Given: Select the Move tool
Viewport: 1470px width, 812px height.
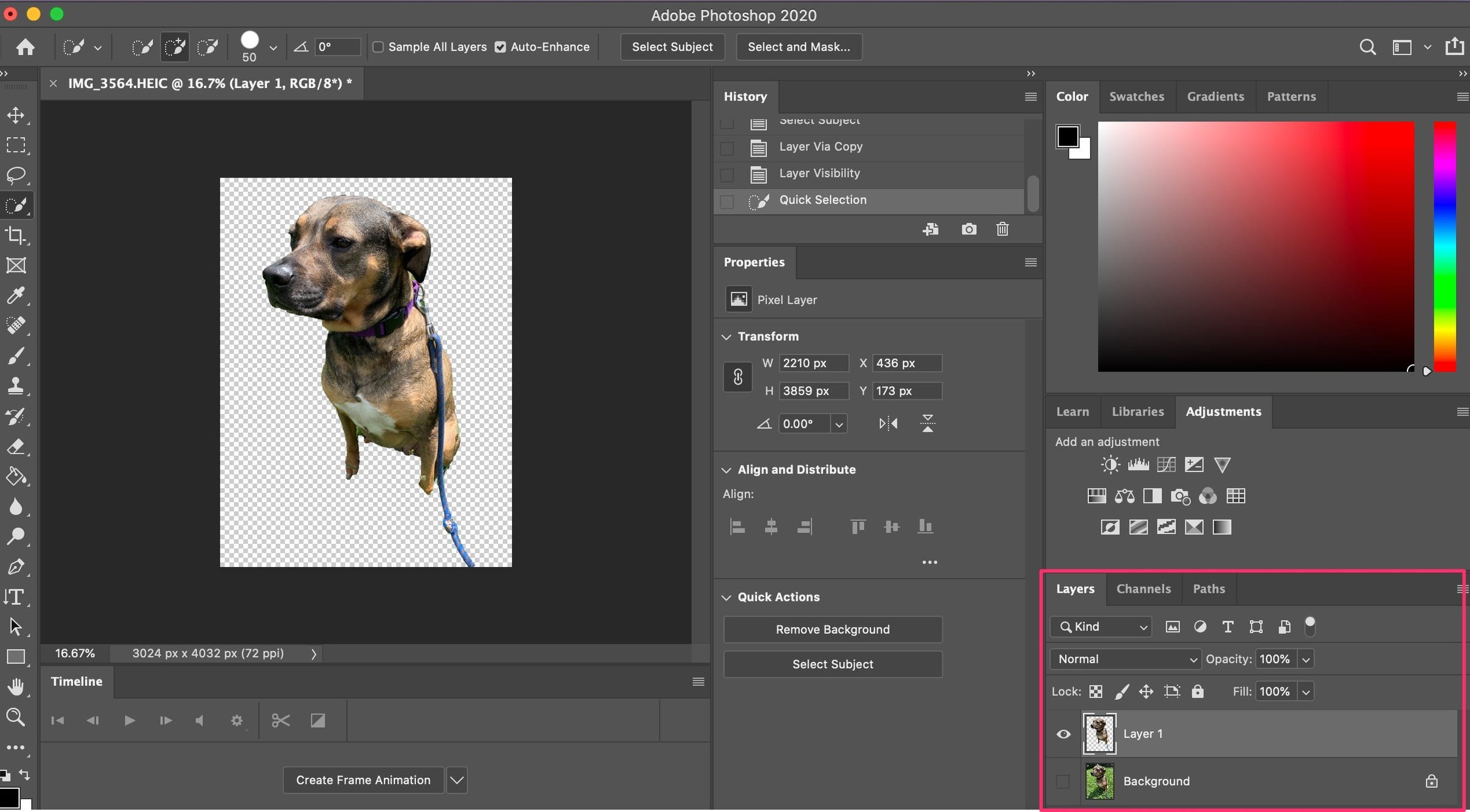Looking at the screenshot, I should pos(14,112).
